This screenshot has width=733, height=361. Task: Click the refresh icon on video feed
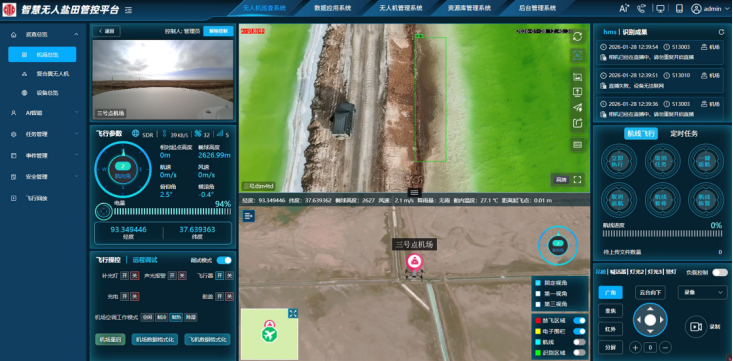(x=577, y=36)
